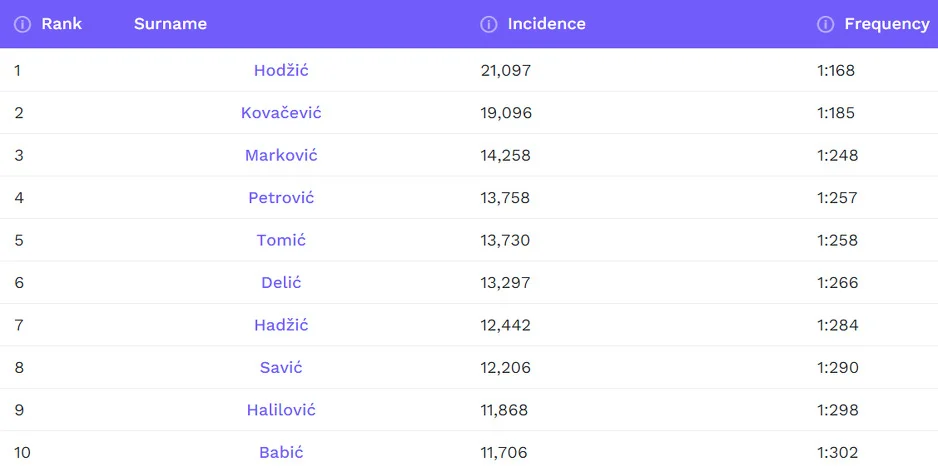
Task: Open the Marković surname link
Action: 281,156
